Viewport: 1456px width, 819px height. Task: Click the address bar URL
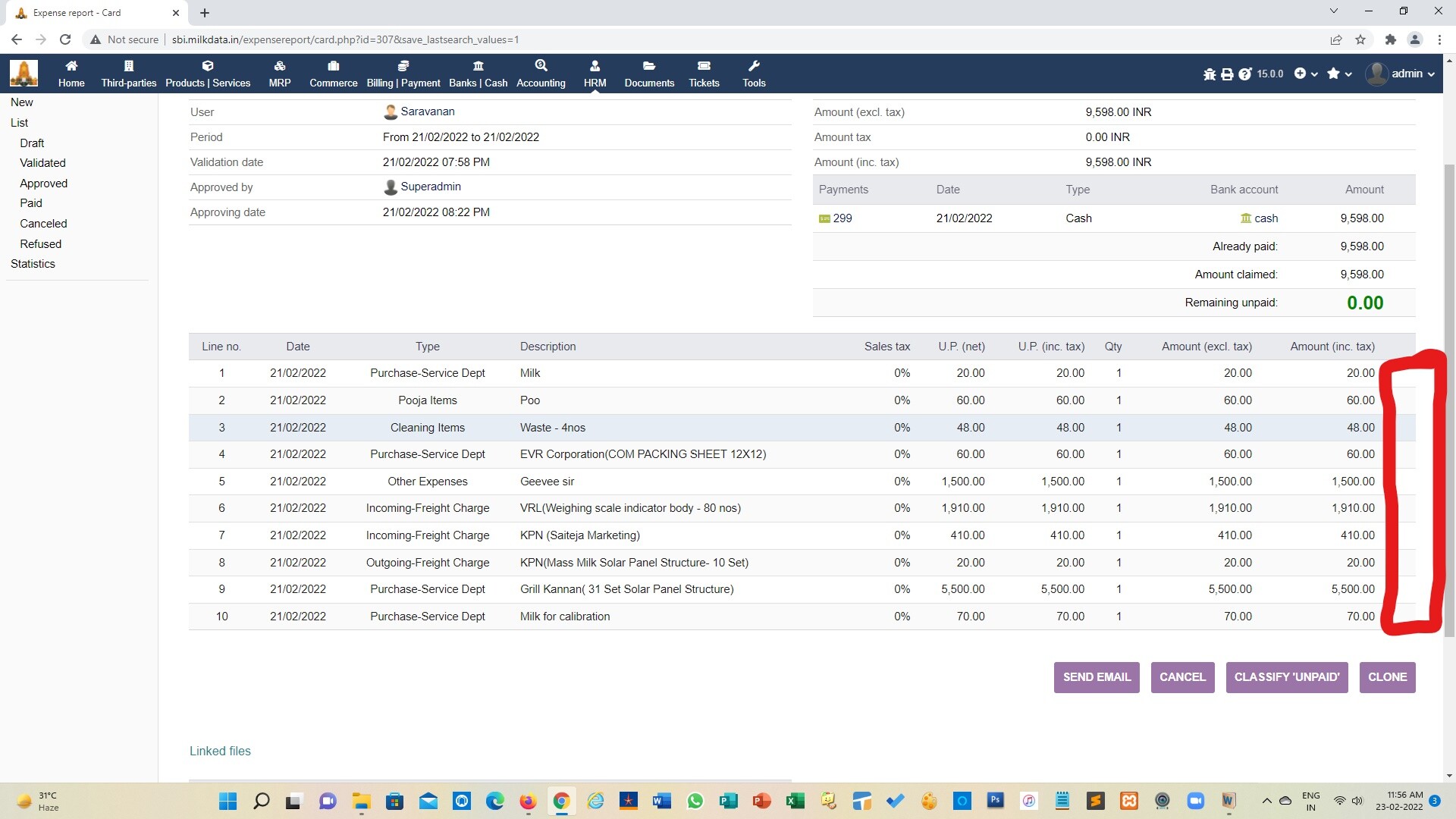[x=345, y=39]
